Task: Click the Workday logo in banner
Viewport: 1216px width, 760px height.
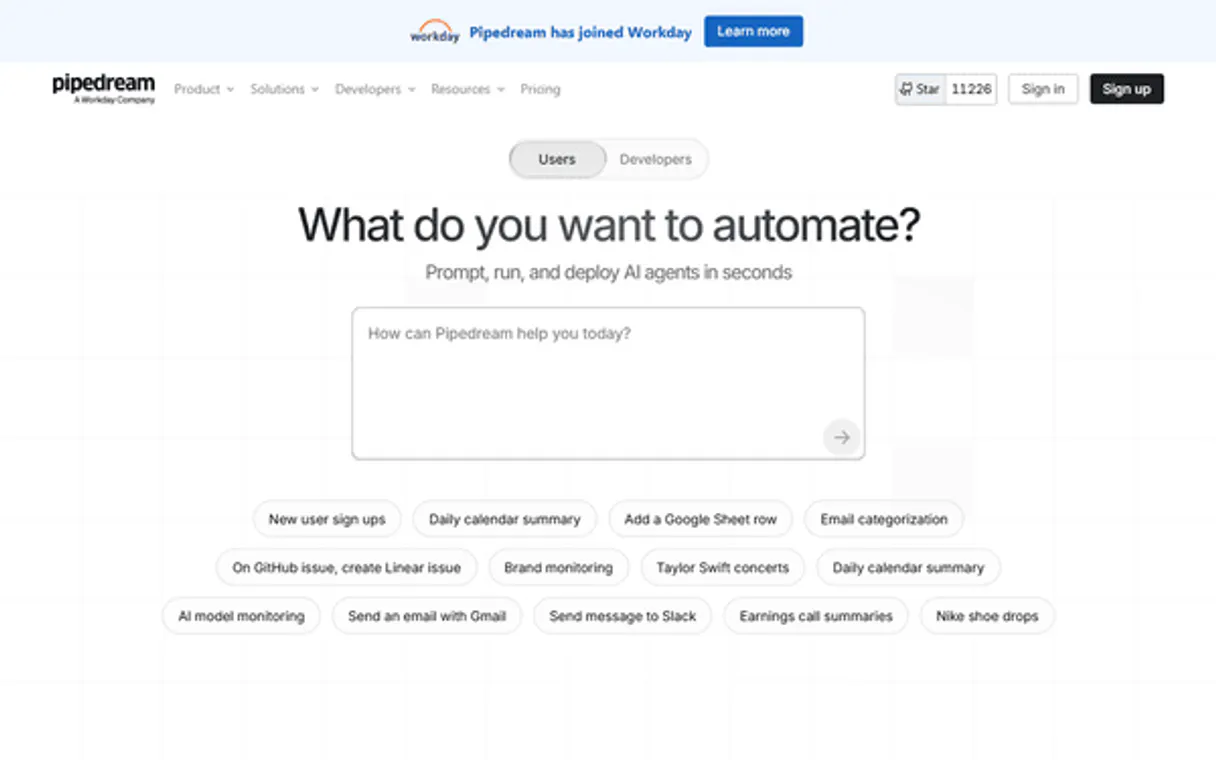Action: [434, 32]
